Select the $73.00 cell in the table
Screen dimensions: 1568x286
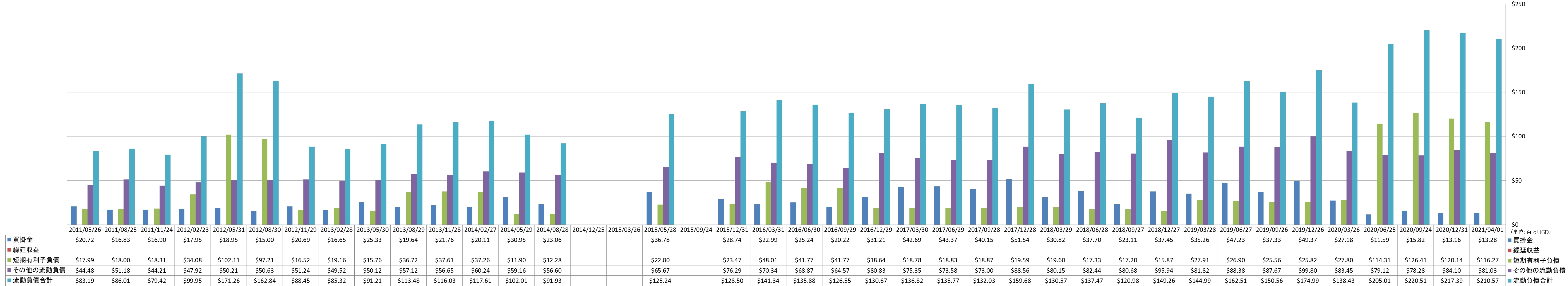[x=984, y=270]
